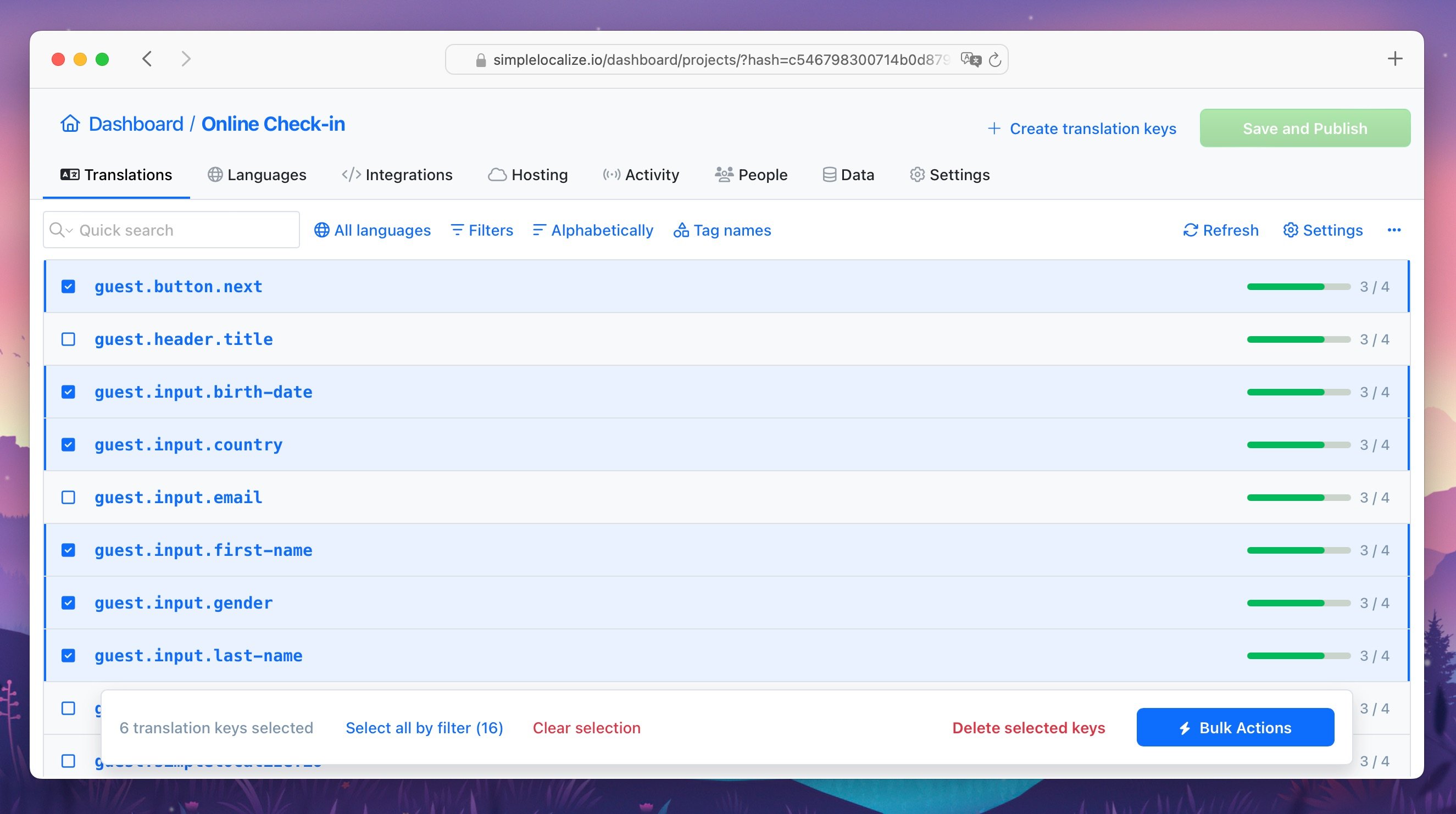The width and height of the screenshot is (1456, 814).
Task: Click the Dashboard home icon
Action: [x=70, y=123]
